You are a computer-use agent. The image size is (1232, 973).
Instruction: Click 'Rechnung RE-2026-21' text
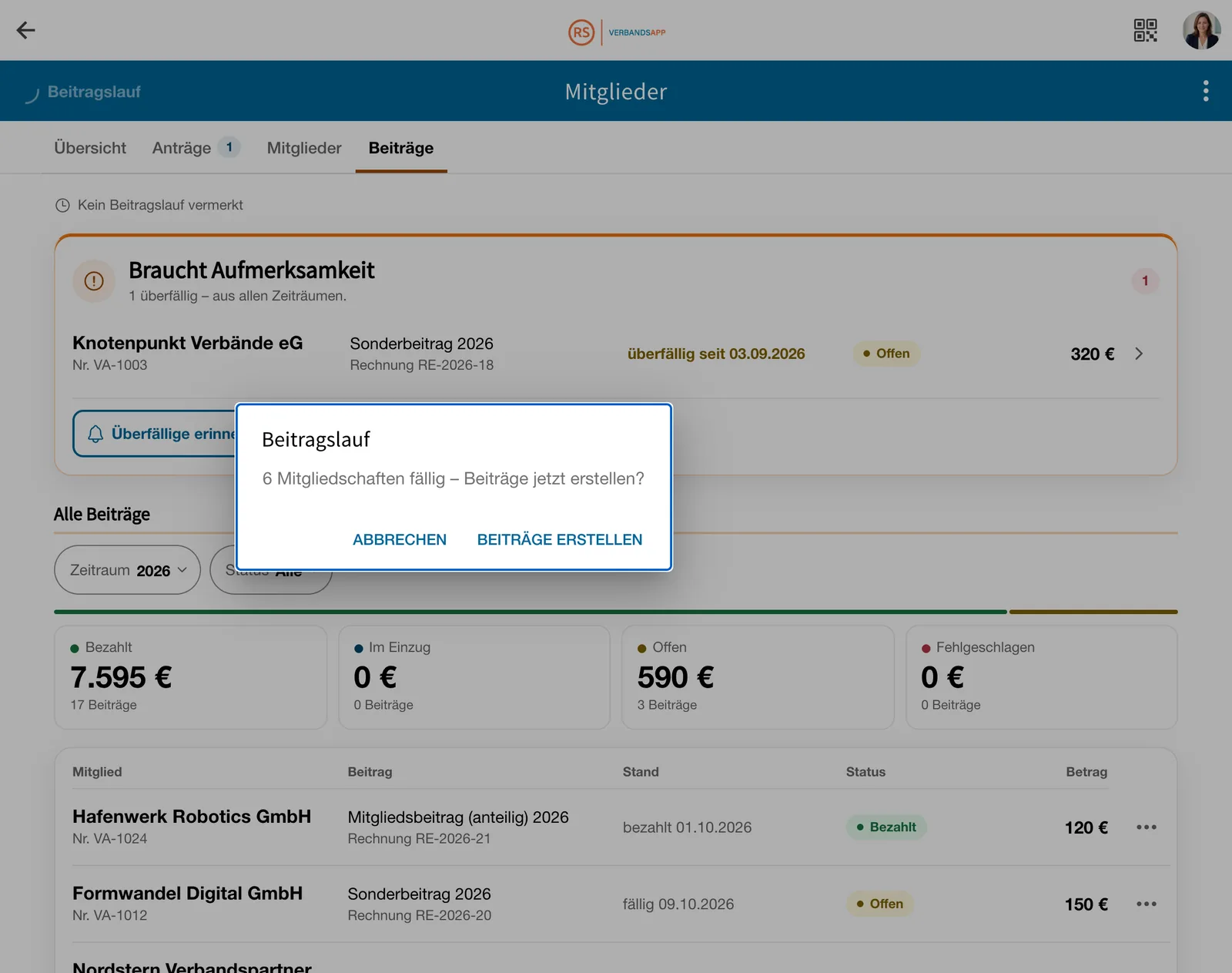[x=419, y=839]
